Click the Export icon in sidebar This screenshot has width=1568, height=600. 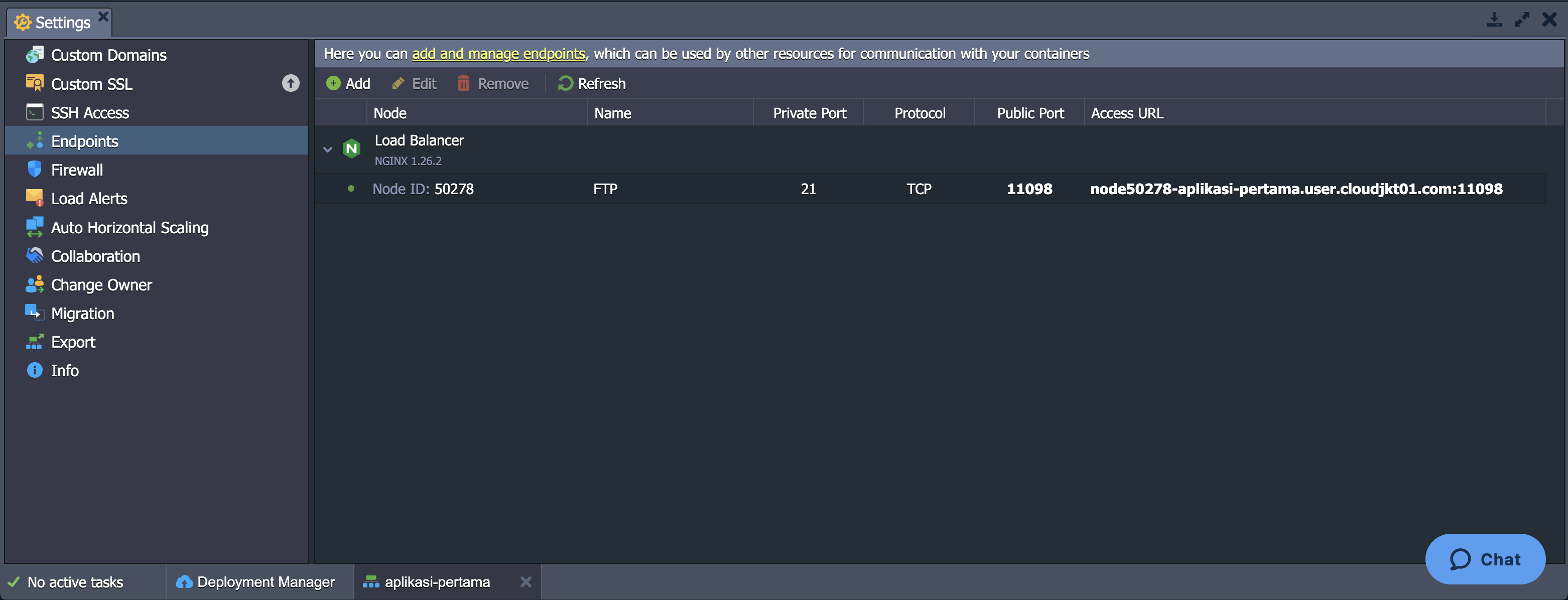point(35,341)
